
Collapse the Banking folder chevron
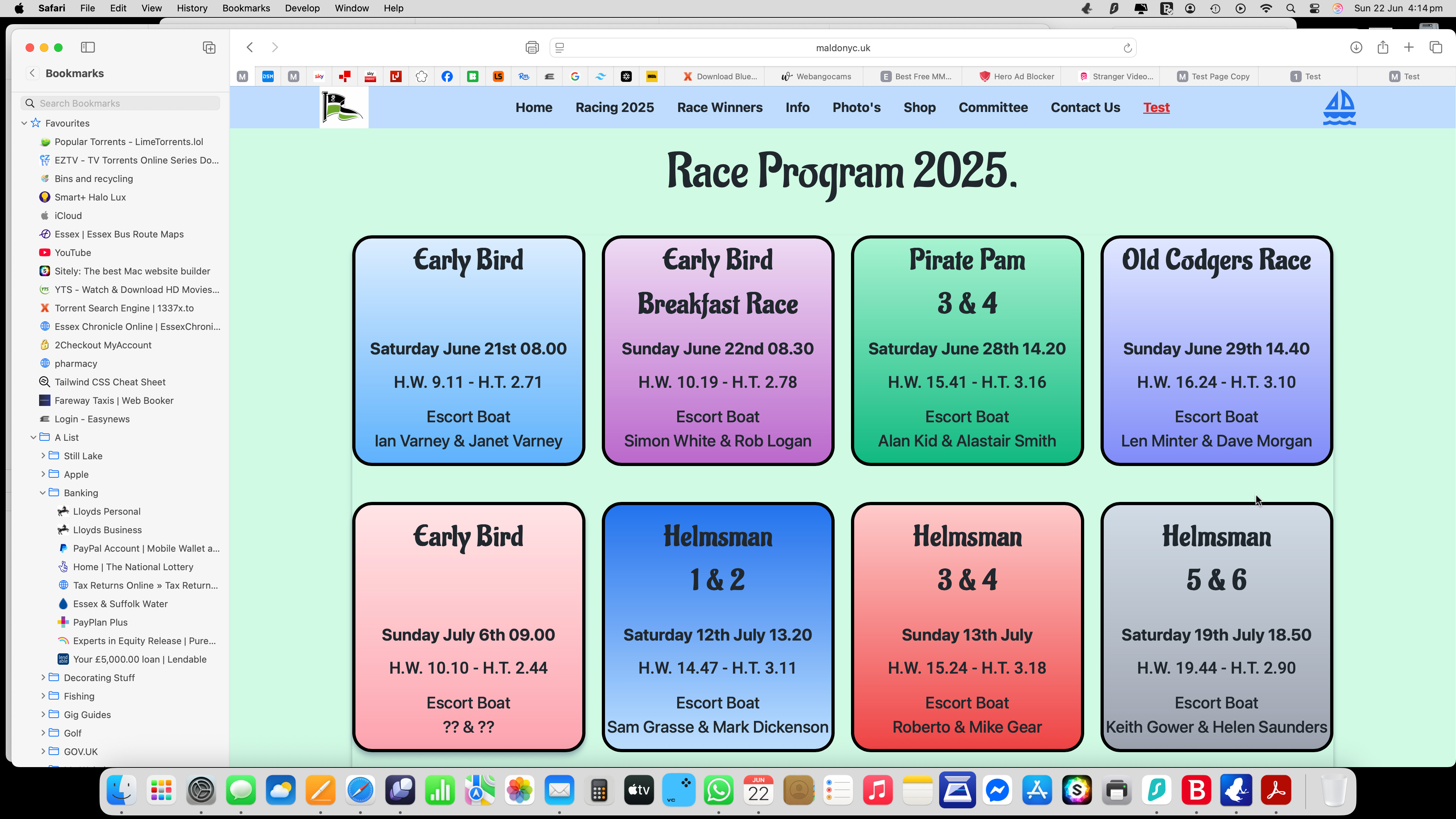[x=42, y=493]
